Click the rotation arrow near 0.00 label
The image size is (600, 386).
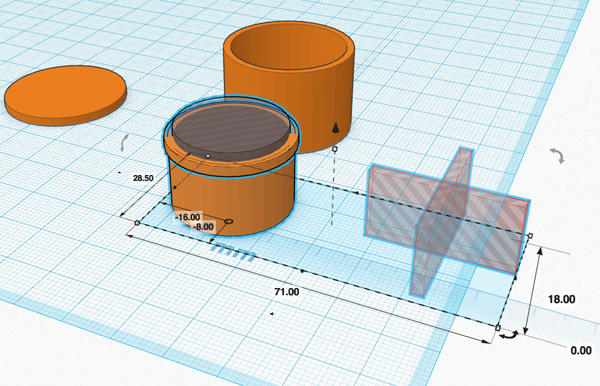(x=509, y=335)
